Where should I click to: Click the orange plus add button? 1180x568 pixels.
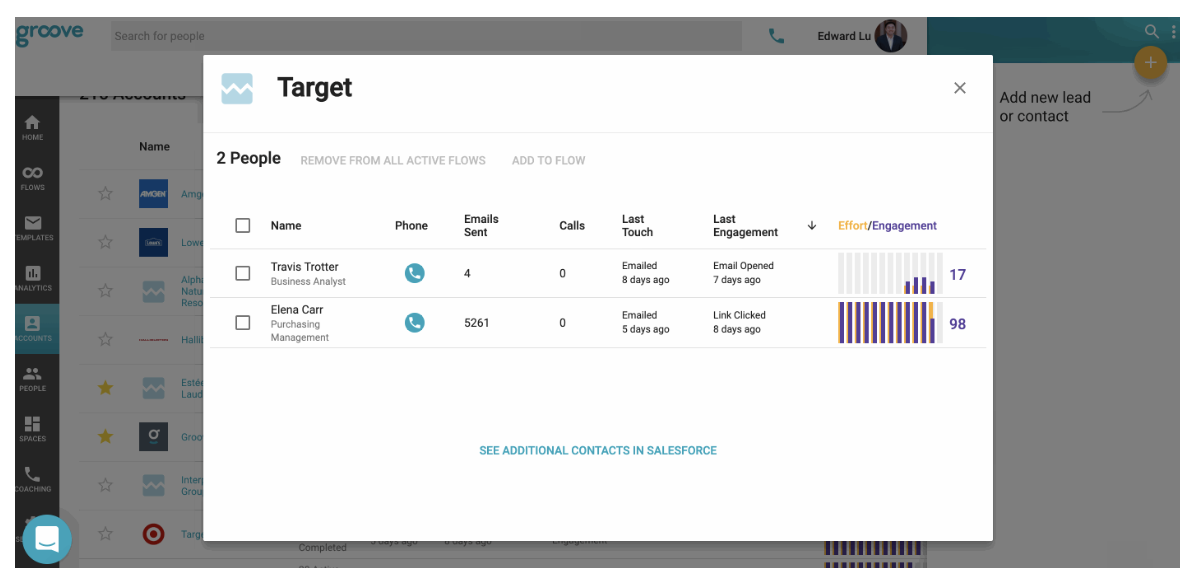click(x=1150, y=62)
